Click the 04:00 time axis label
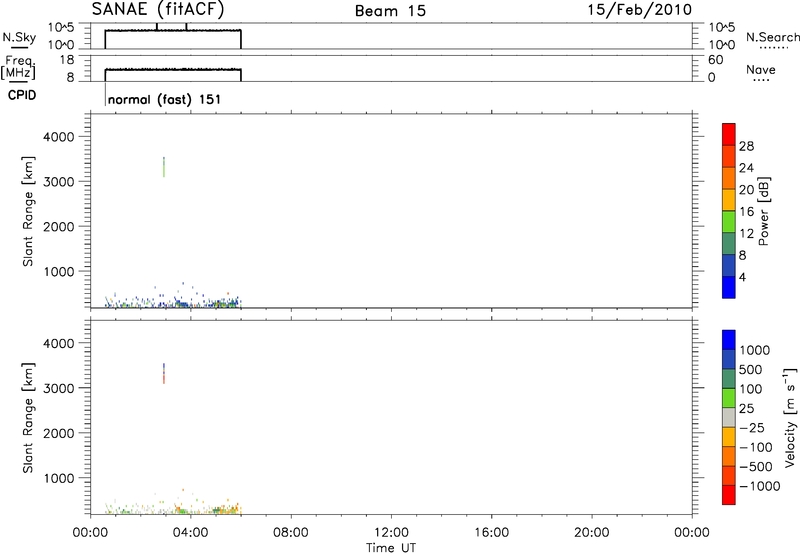 tap(190, 533)
